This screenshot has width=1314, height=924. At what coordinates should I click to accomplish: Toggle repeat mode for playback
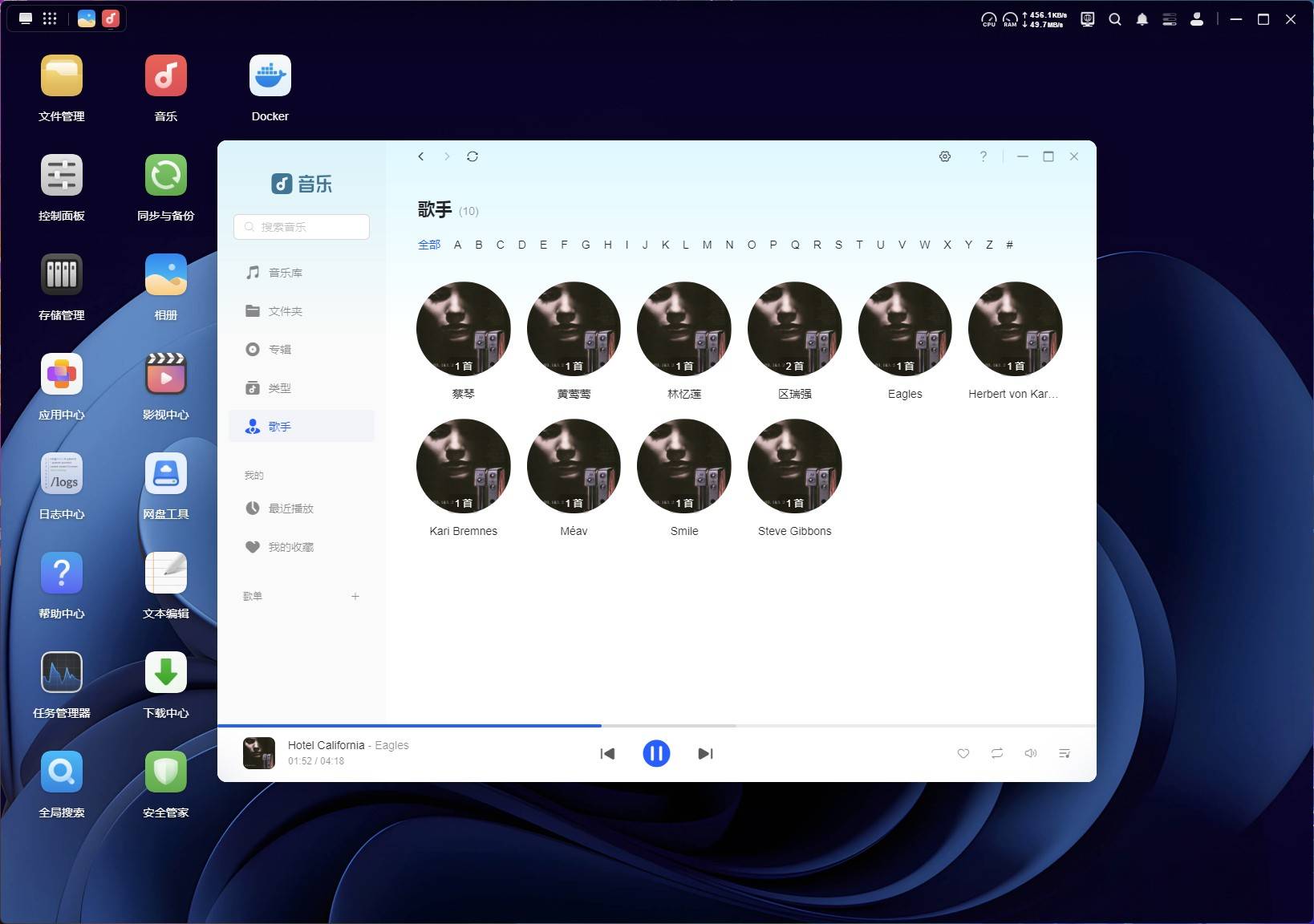[996, 753]
